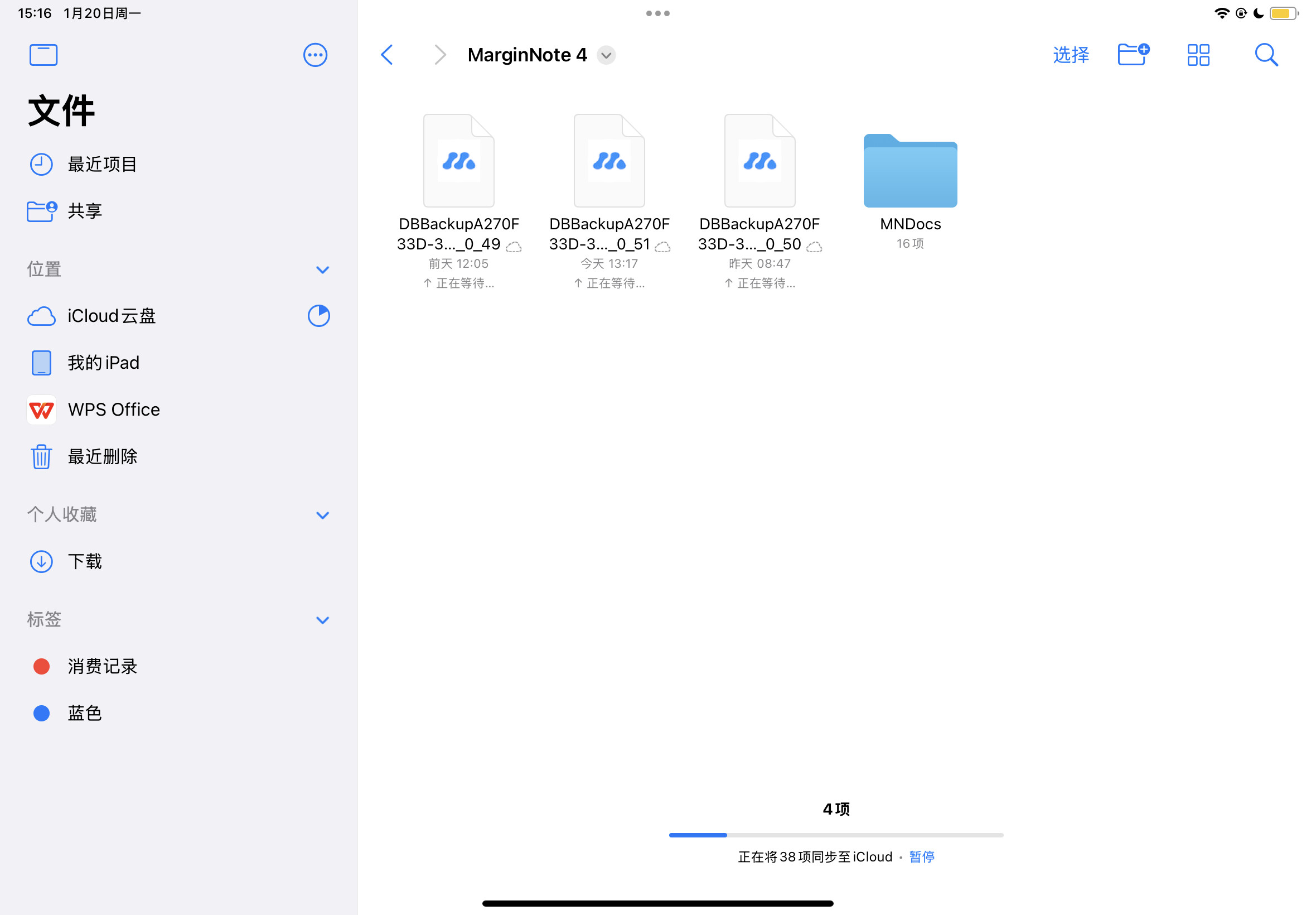
Task: Tap the 今天 13:17 timestamp
Action: tap(609, 264)
